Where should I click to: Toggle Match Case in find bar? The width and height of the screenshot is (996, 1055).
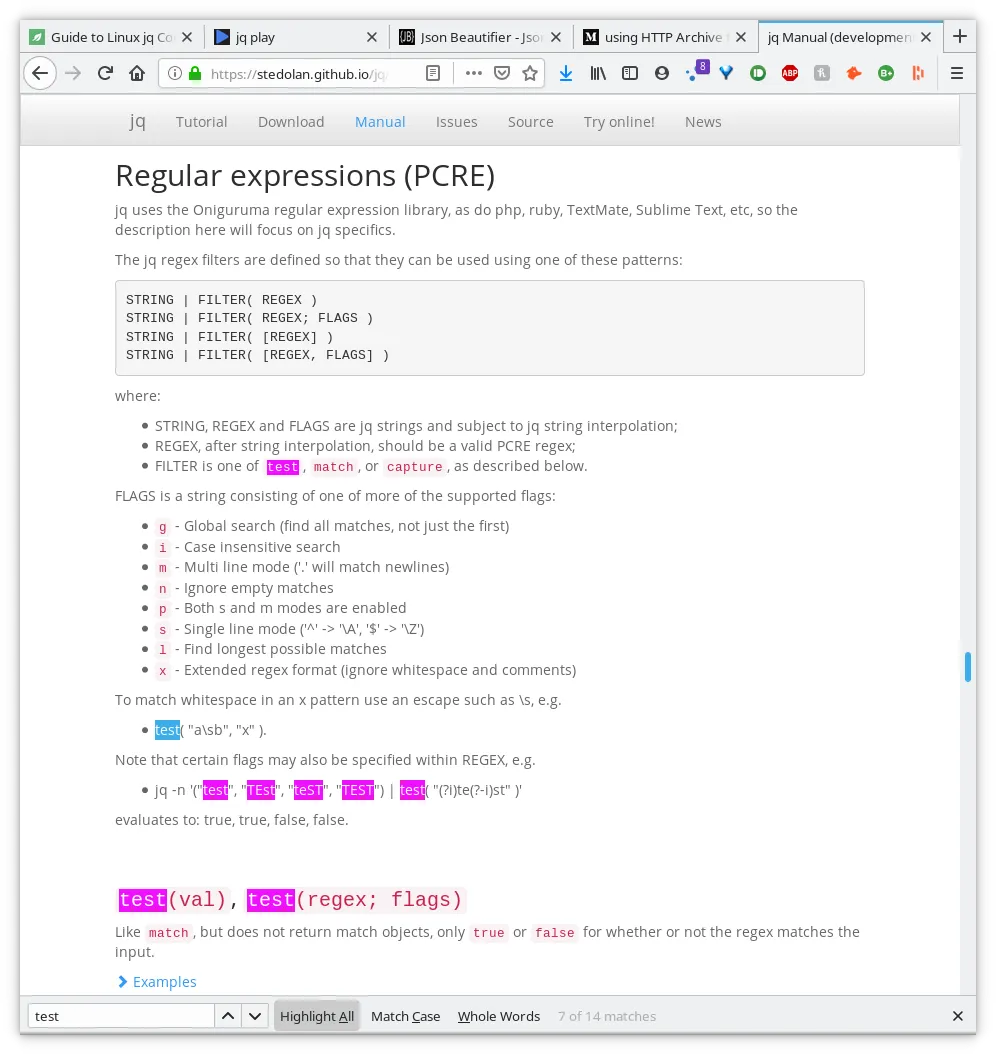point(406,1016)
